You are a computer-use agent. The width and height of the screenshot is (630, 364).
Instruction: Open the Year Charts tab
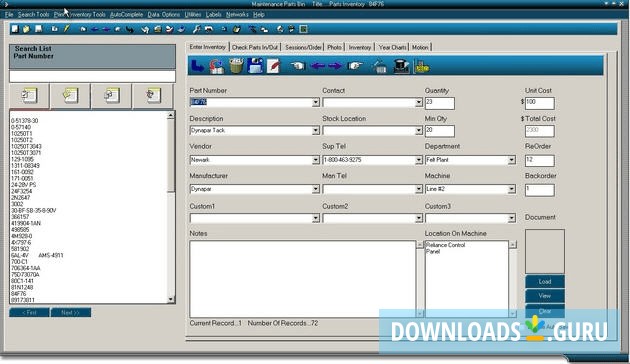[x=393, y=47]
